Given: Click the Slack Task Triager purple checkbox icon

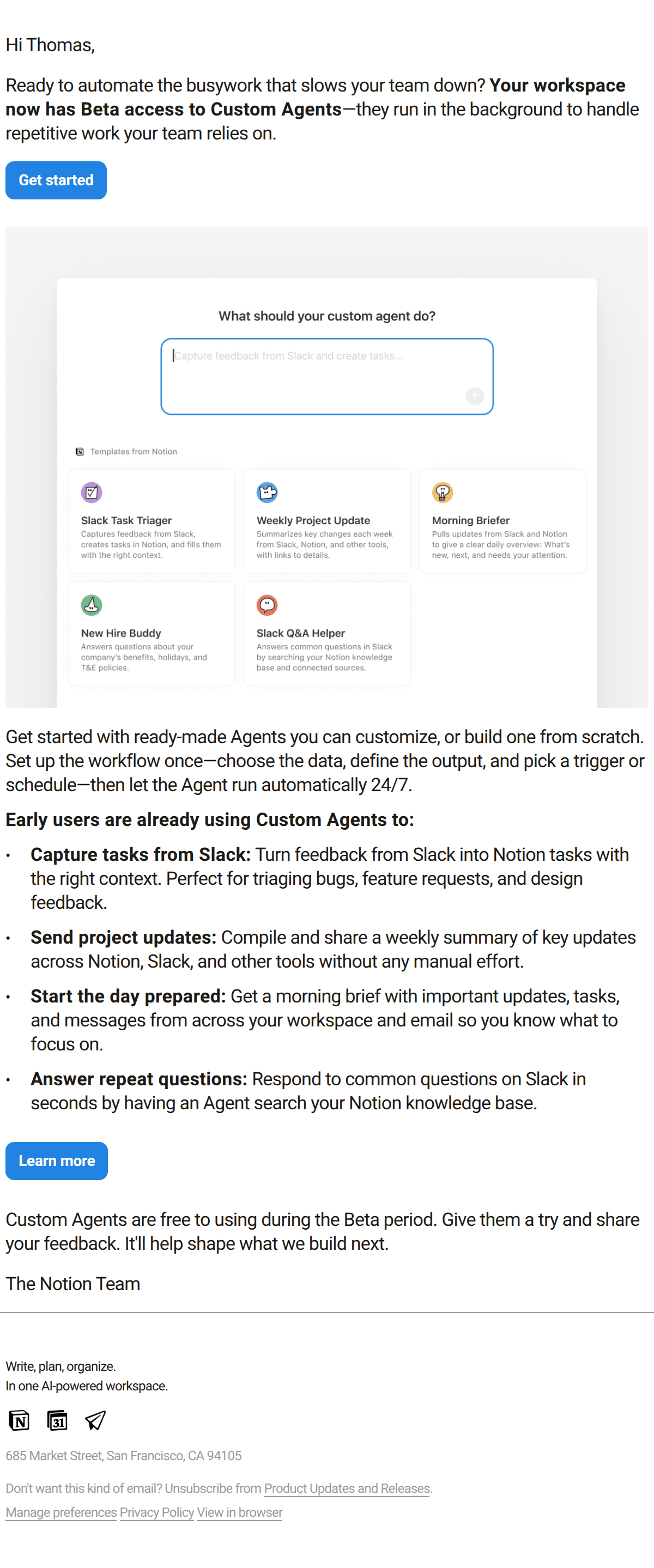Looking at the screenshot, I should [92, 492].
